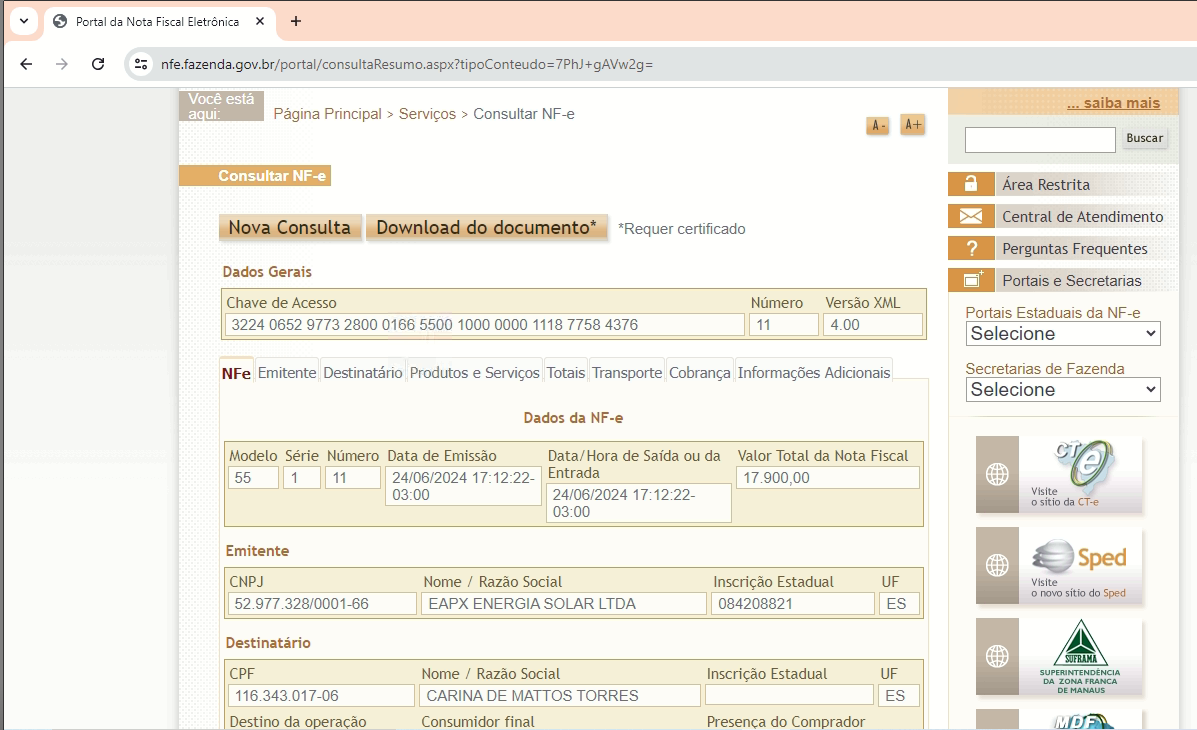Open the Produtos e Serviços tab

(474, 372)
